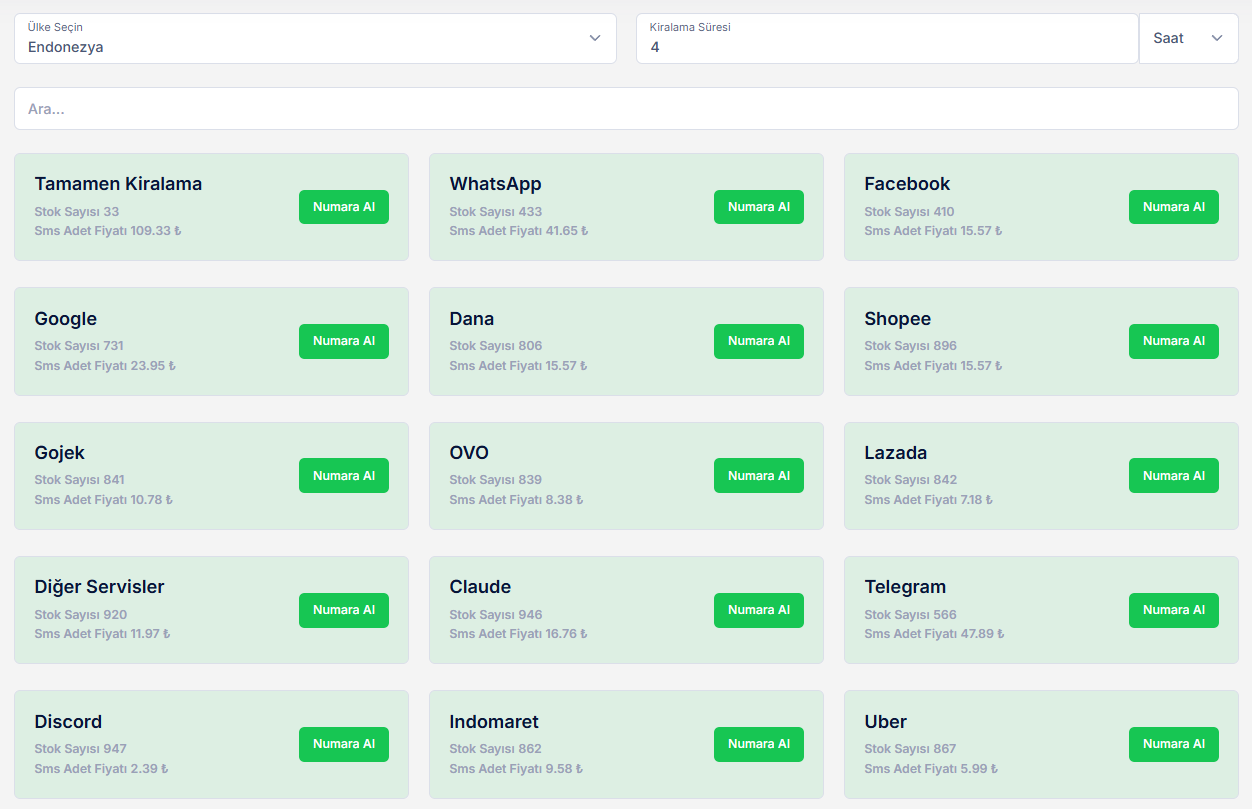The image size is (1252, 809).
Task: Click Numara Al for Tamamen Kiralama
Action: pyautogui.click(x=343, y=207)
